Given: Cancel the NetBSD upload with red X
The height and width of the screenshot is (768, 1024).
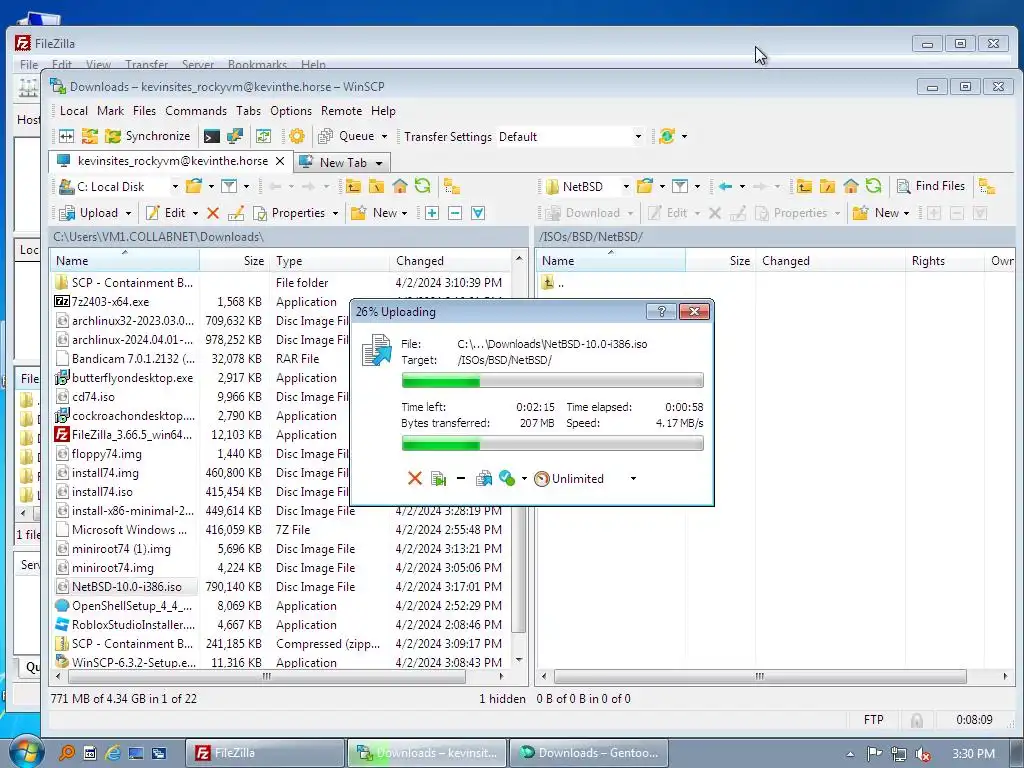Looking at the screenshot, I should tap(415, 479).
